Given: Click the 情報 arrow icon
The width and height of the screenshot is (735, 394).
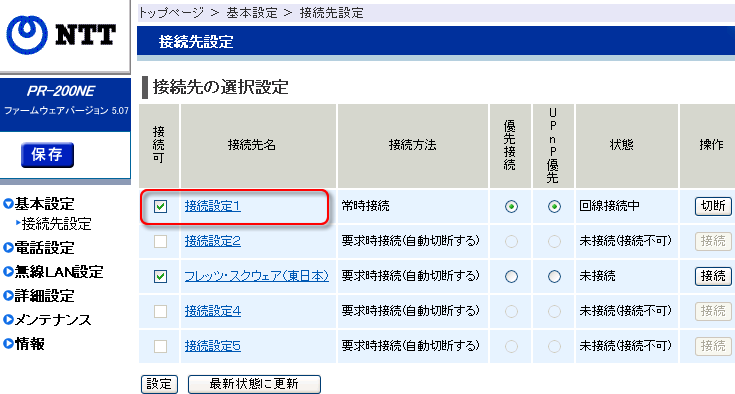Looking at the screenshot, I should (x=8, y=343).
